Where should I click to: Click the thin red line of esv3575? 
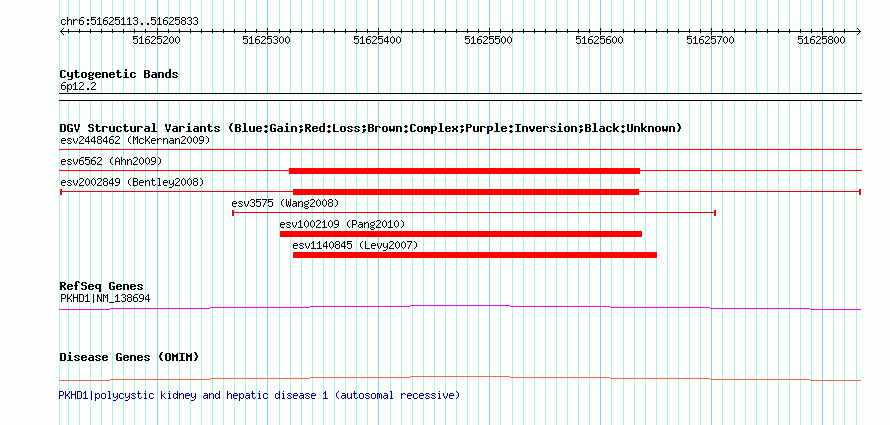474,213
